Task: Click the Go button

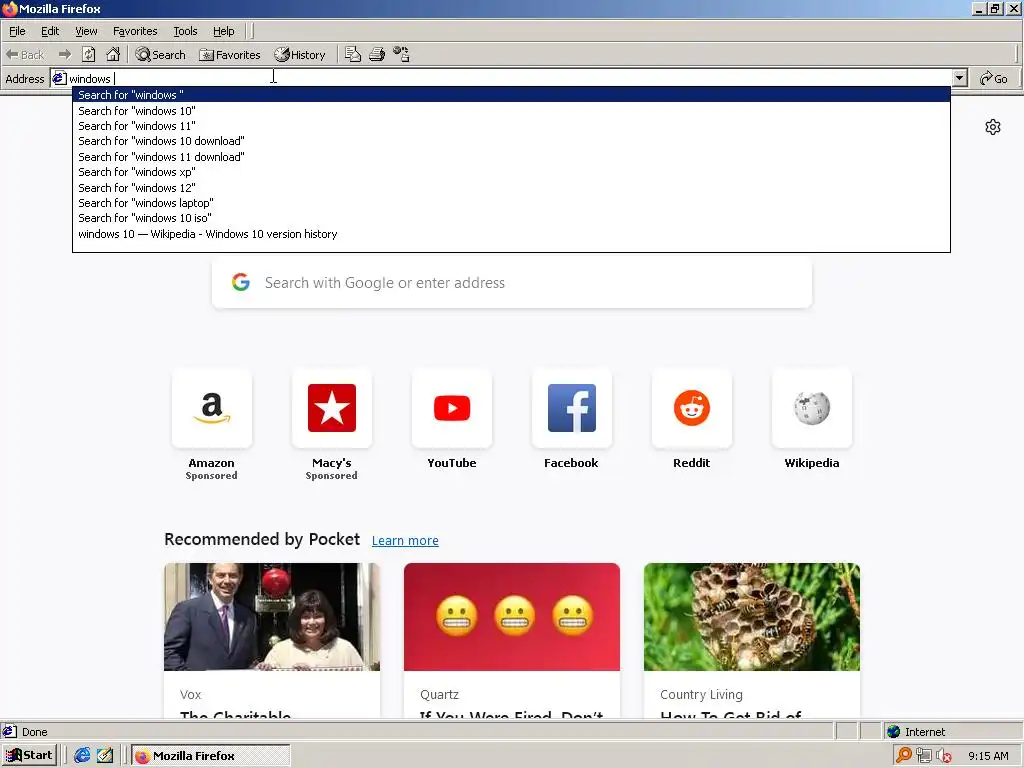Action: coord(994,78)
